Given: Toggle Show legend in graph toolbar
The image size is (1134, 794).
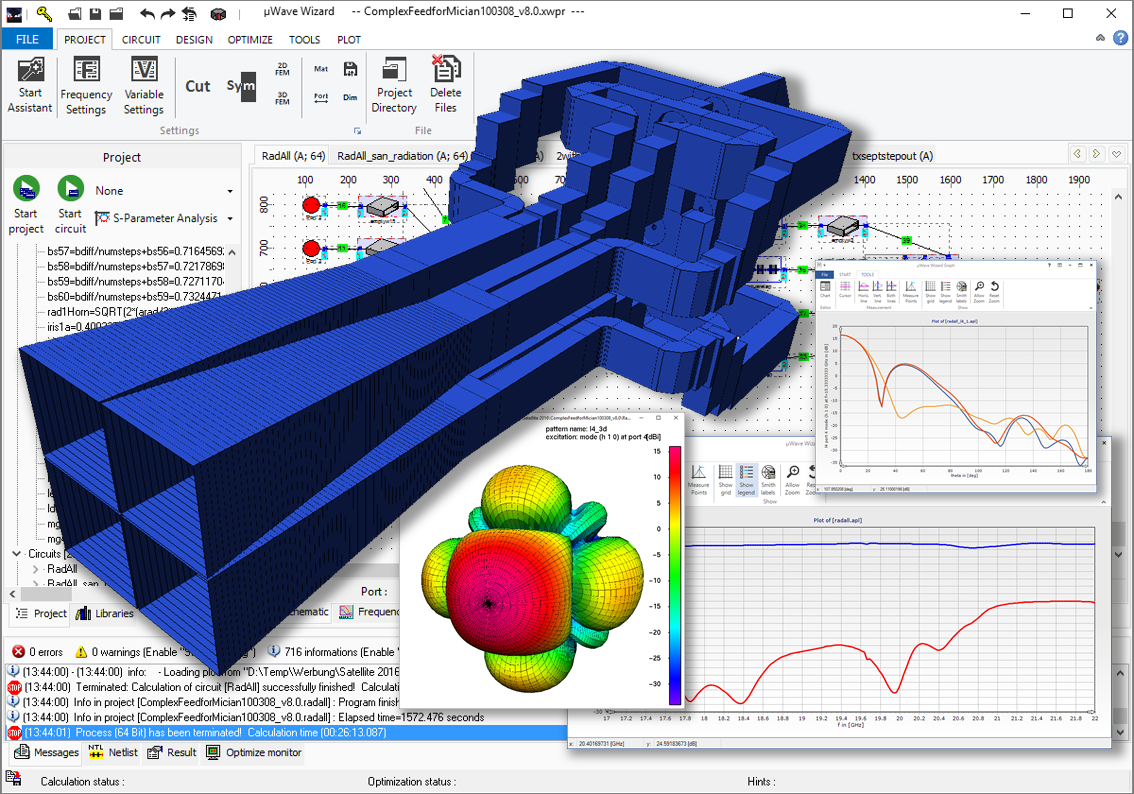Looking at the screenshot, I should (746, 481).
